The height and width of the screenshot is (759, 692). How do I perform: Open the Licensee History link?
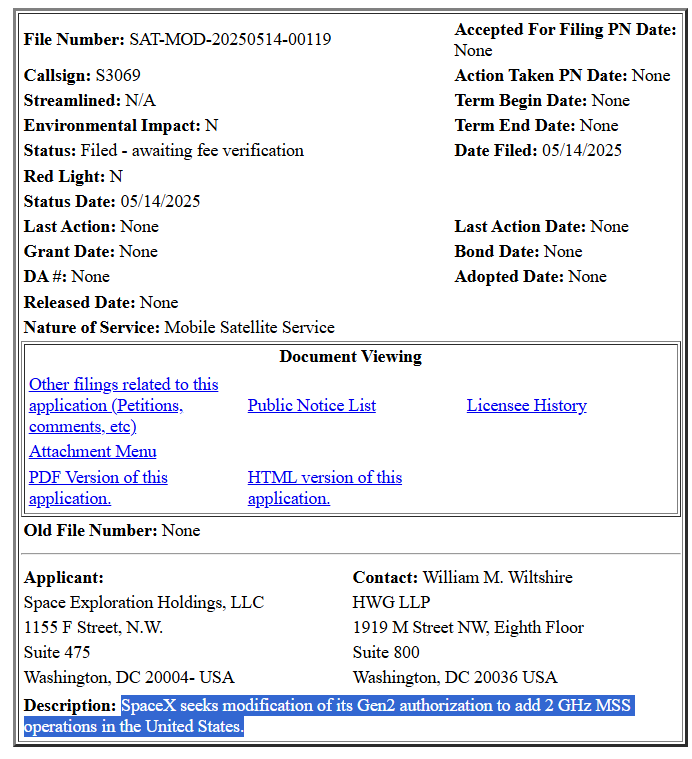pyautogui.click(x=527, y=405)
